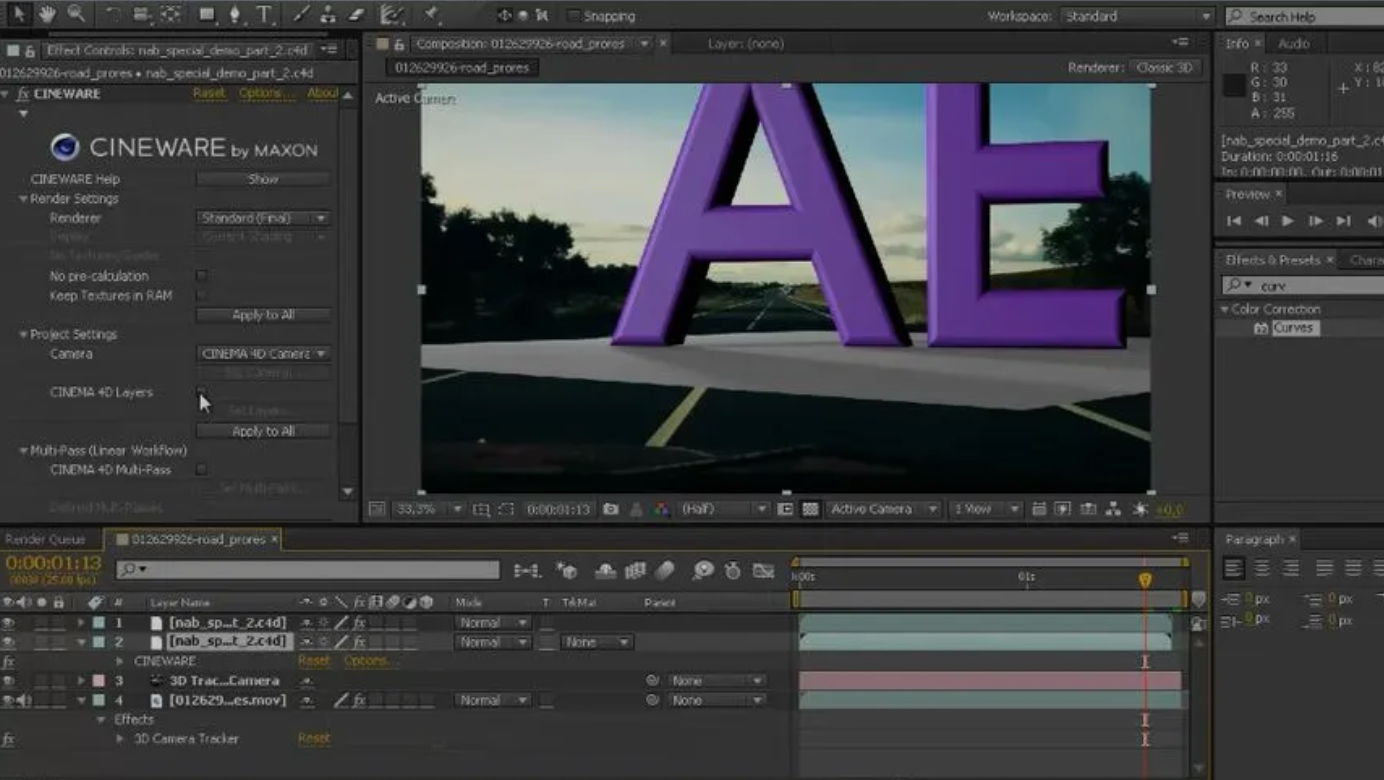The width and height of the screenshot is (1384, 780).
Task: Hide layer 1 with its eye icon
Action: 8,622
